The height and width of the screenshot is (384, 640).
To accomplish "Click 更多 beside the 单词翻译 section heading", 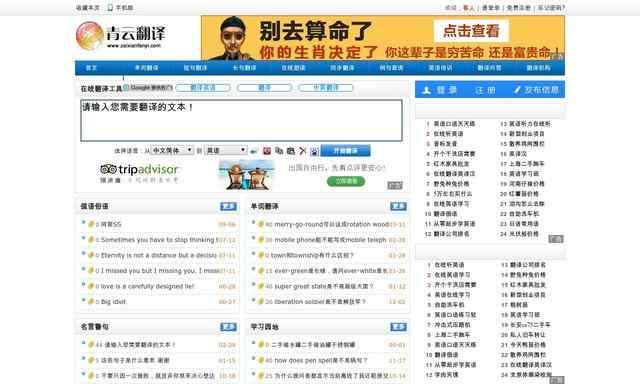I will [x=398, y=206].
